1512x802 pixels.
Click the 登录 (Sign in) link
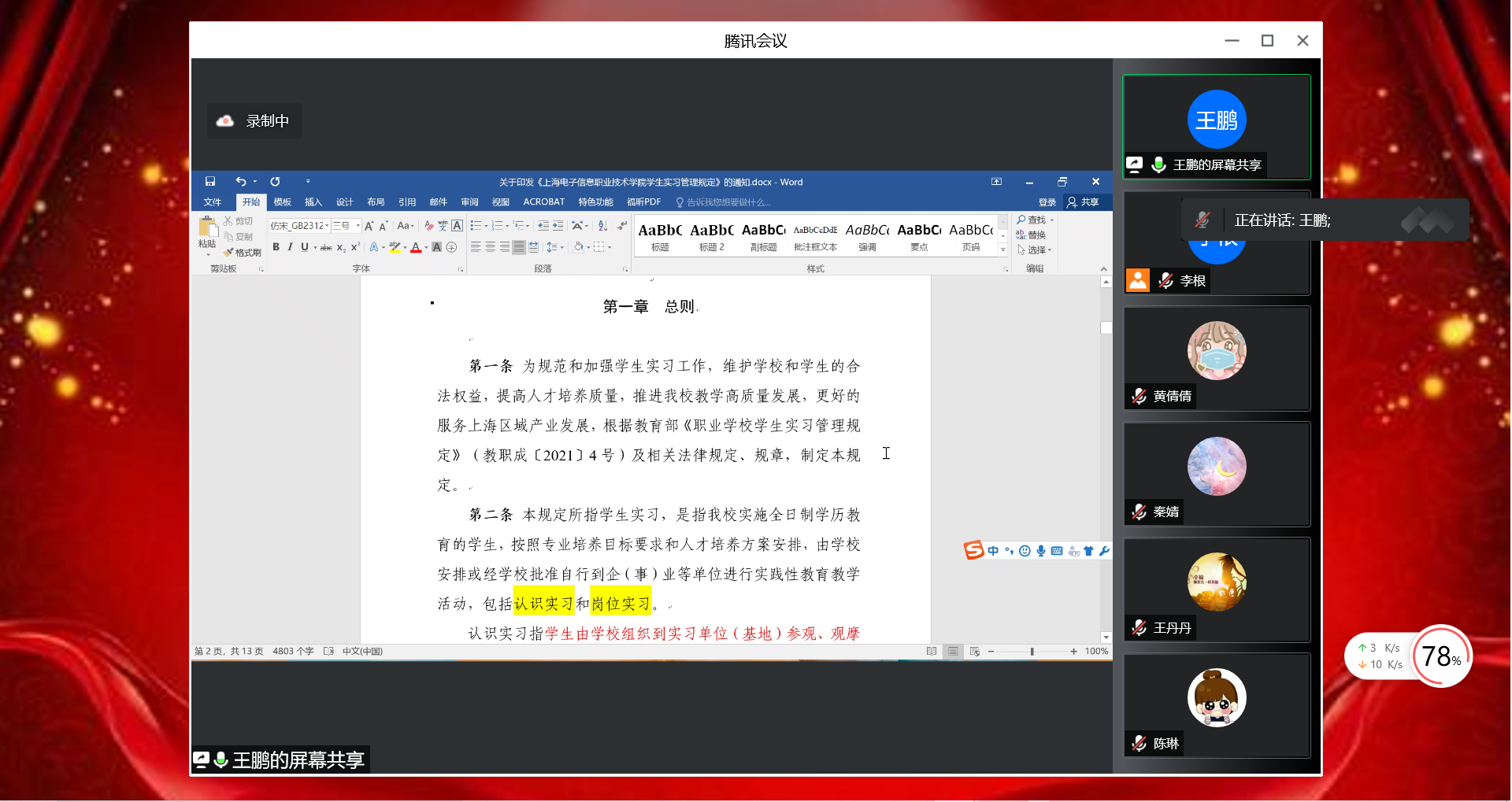(x=1047, y=202)
